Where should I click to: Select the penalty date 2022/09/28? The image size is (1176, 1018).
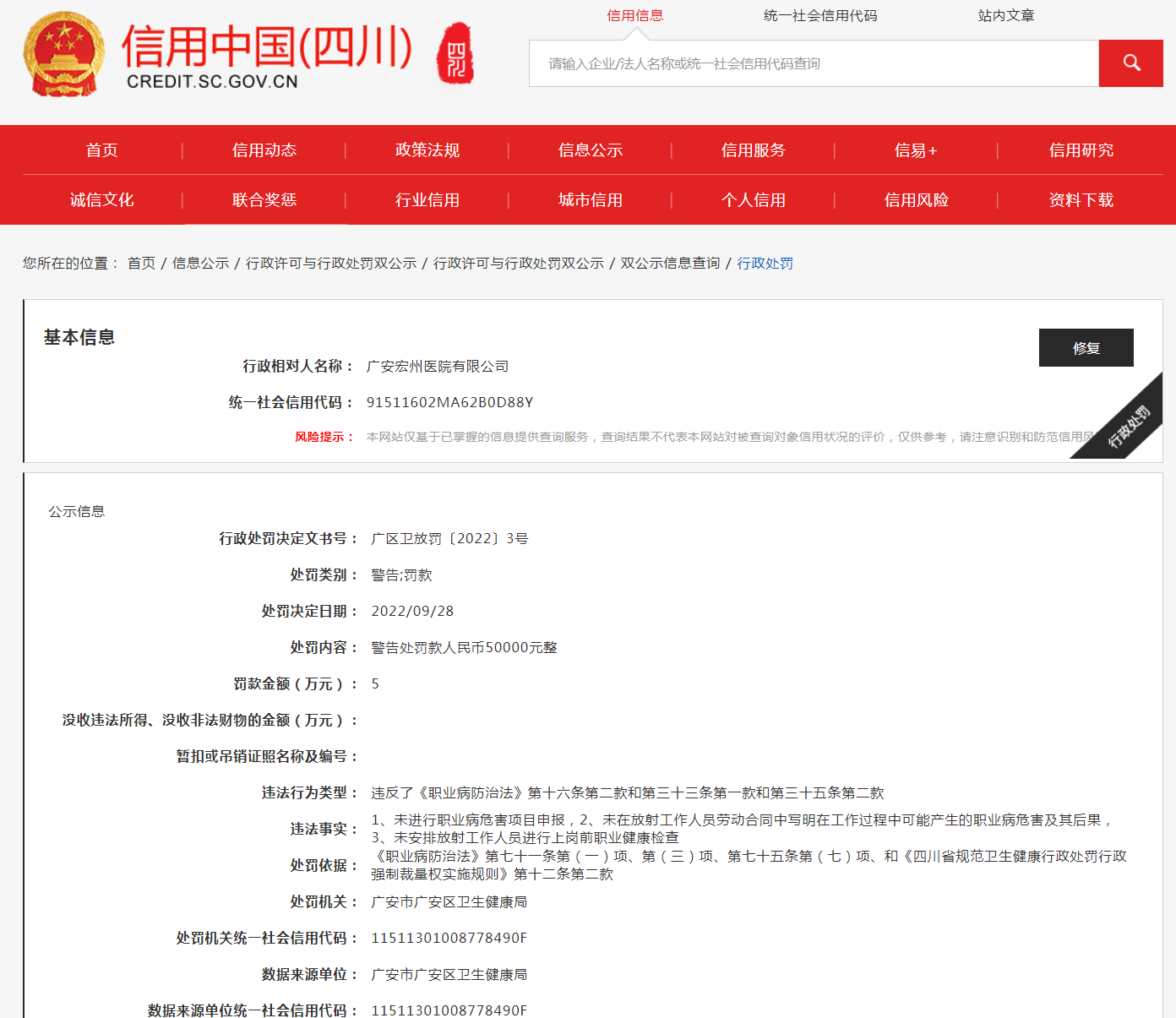[x=412, y=612]
